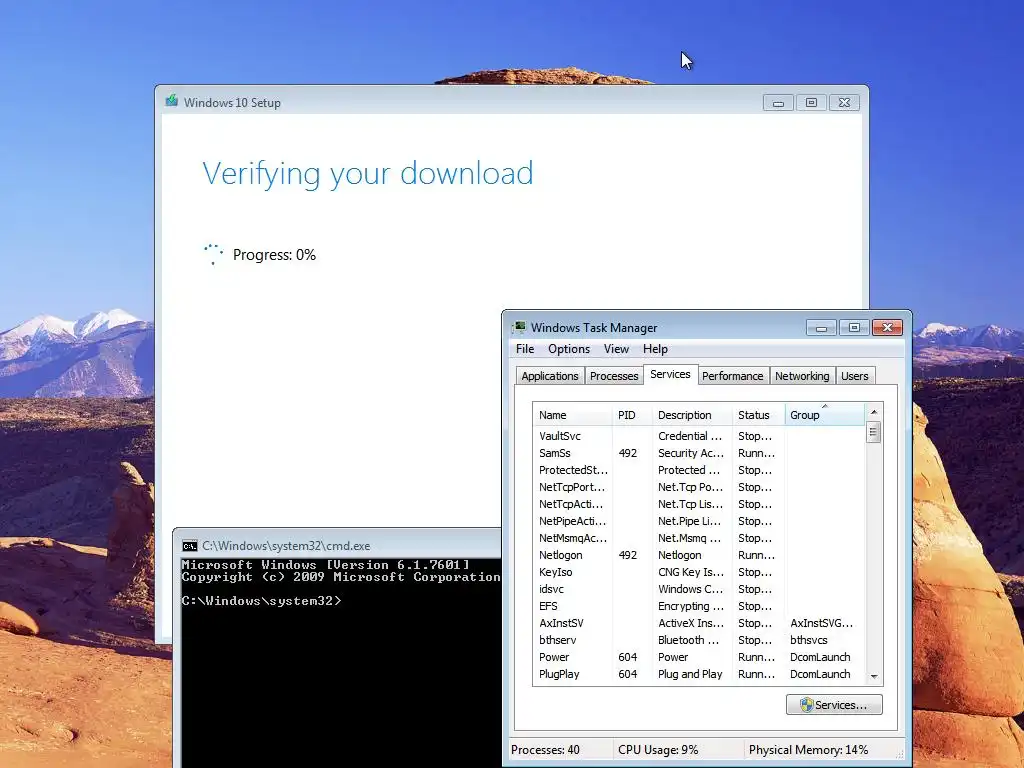Select the NetMsmqAc... service row

pyautogui.click(x=698, y=537)
